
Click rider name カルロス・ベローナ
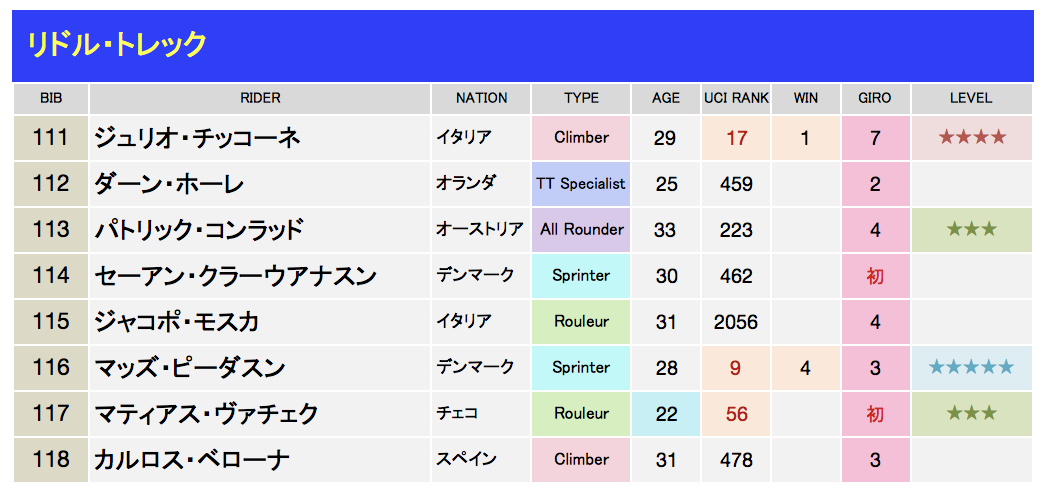point(192,460)
